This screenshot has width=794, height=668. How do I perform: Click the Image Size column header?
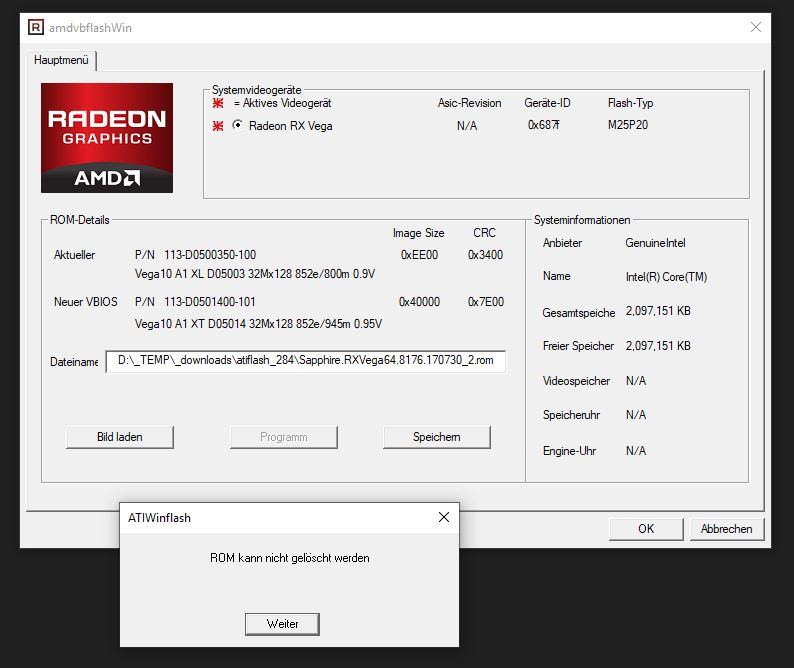[x=418, y=233]
